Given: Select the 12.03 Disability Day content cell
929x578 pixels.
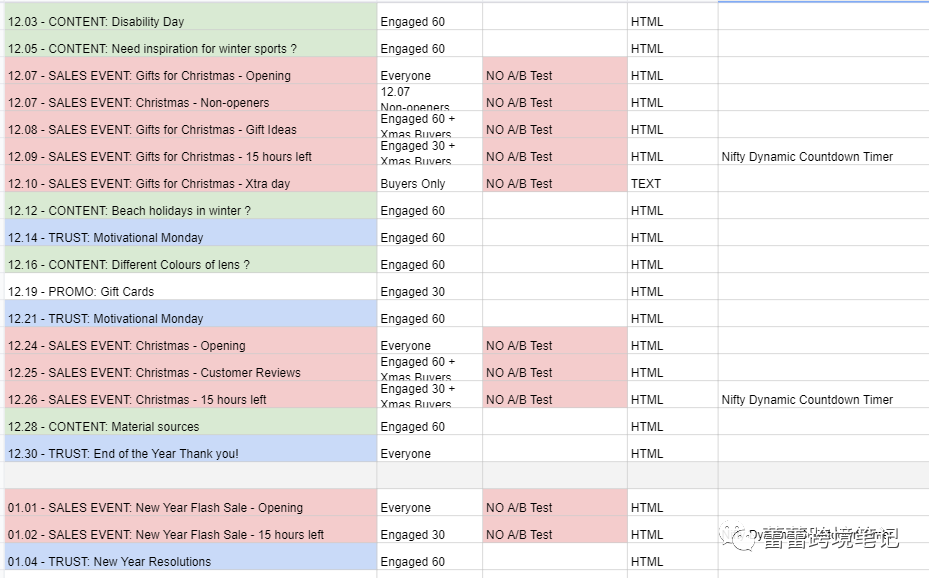Looking at the screenshot, I should click(x=191, y=17).
